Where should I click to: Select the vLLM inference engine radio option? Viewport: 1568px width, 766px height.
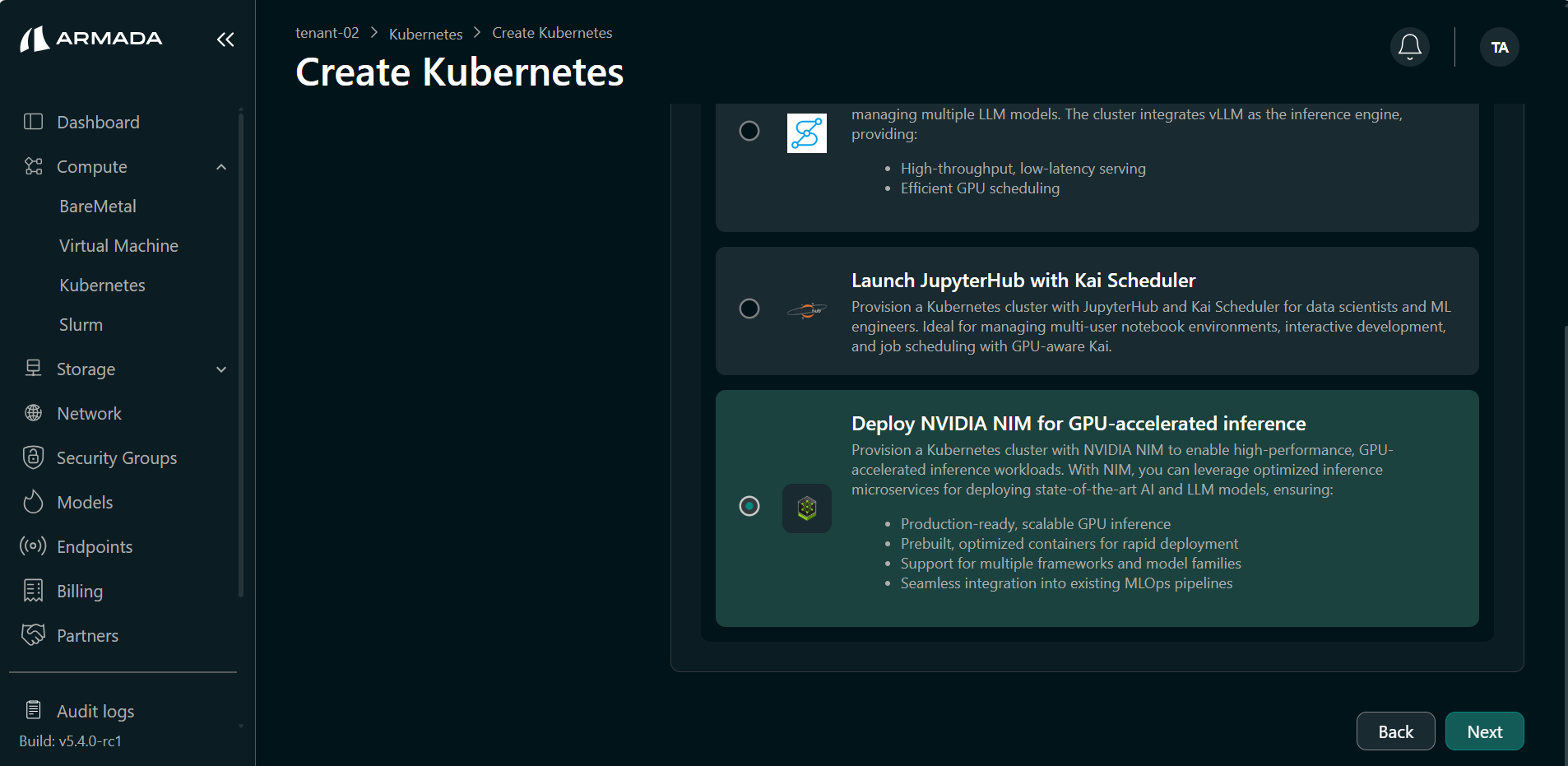[x=749, y=131]
